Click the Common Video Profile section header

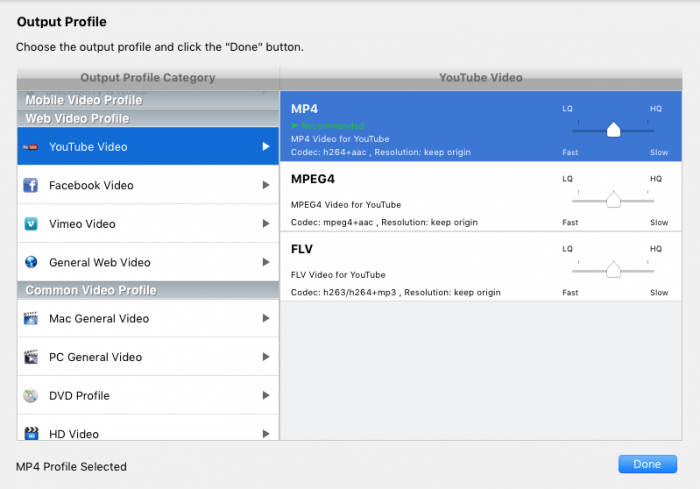[148, 290]
